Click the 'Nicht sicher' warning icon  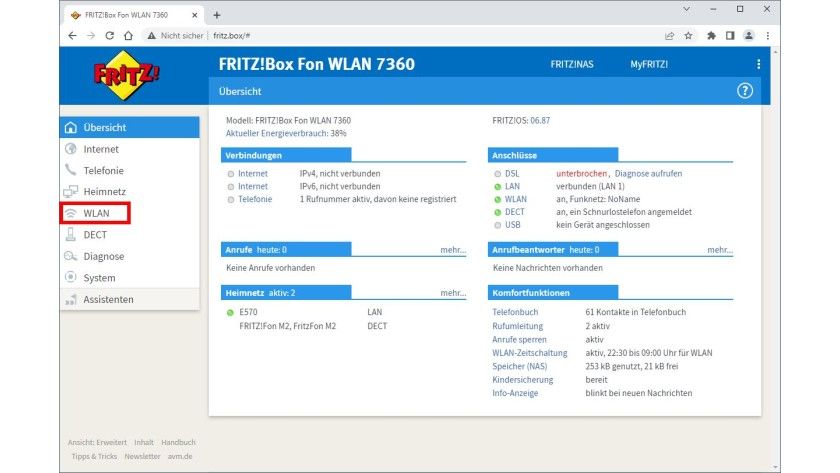pos(152,35)
